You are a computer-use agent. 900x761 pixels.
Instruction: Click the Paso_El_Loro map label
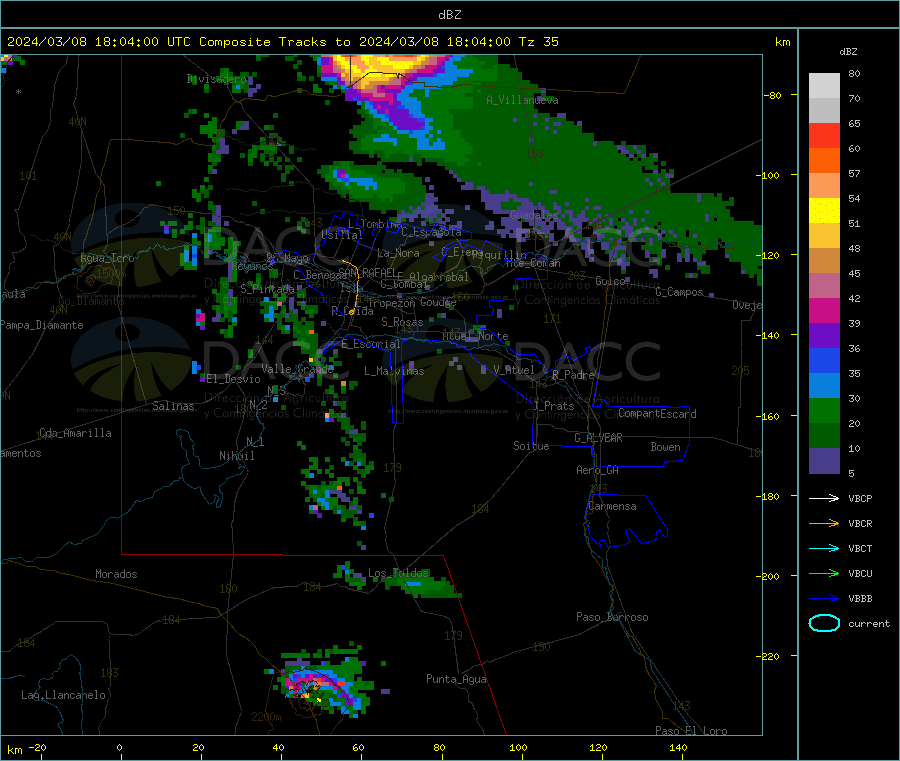691,731
